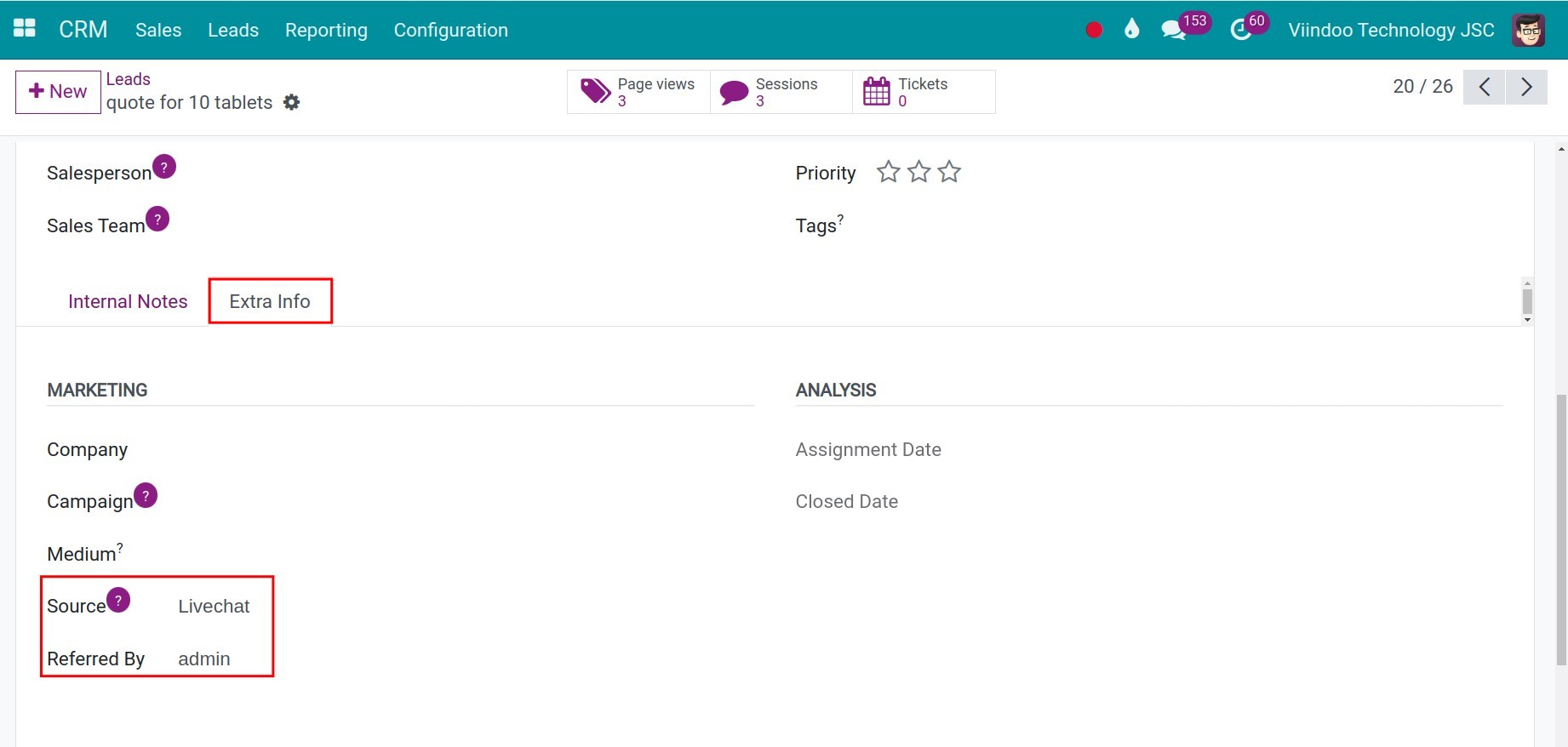This screenshot has width=1568, height=747.
Task: Show Tags help question mark
Action: (x=840, y=219)
